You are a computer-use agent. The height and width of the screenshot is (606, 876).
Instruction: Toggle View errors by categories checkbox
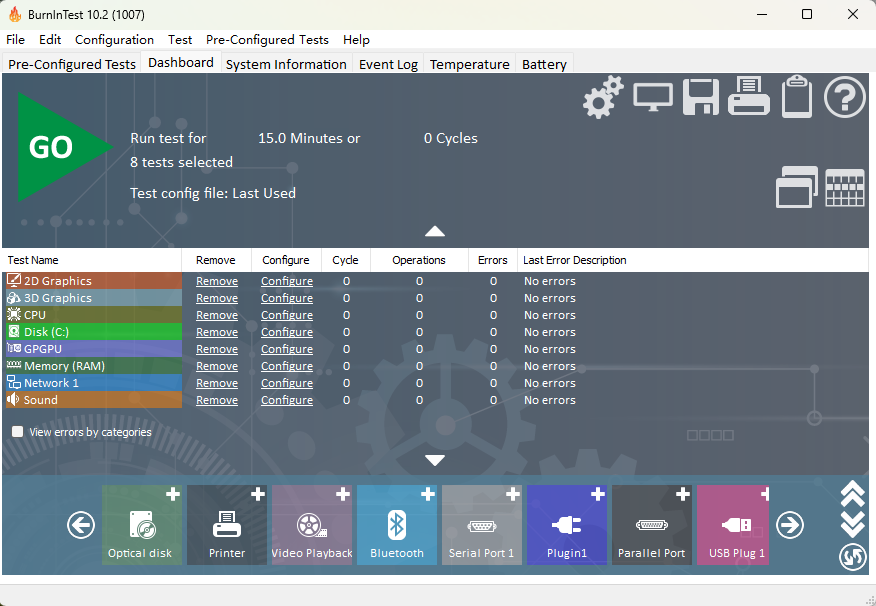click(18, 432)
